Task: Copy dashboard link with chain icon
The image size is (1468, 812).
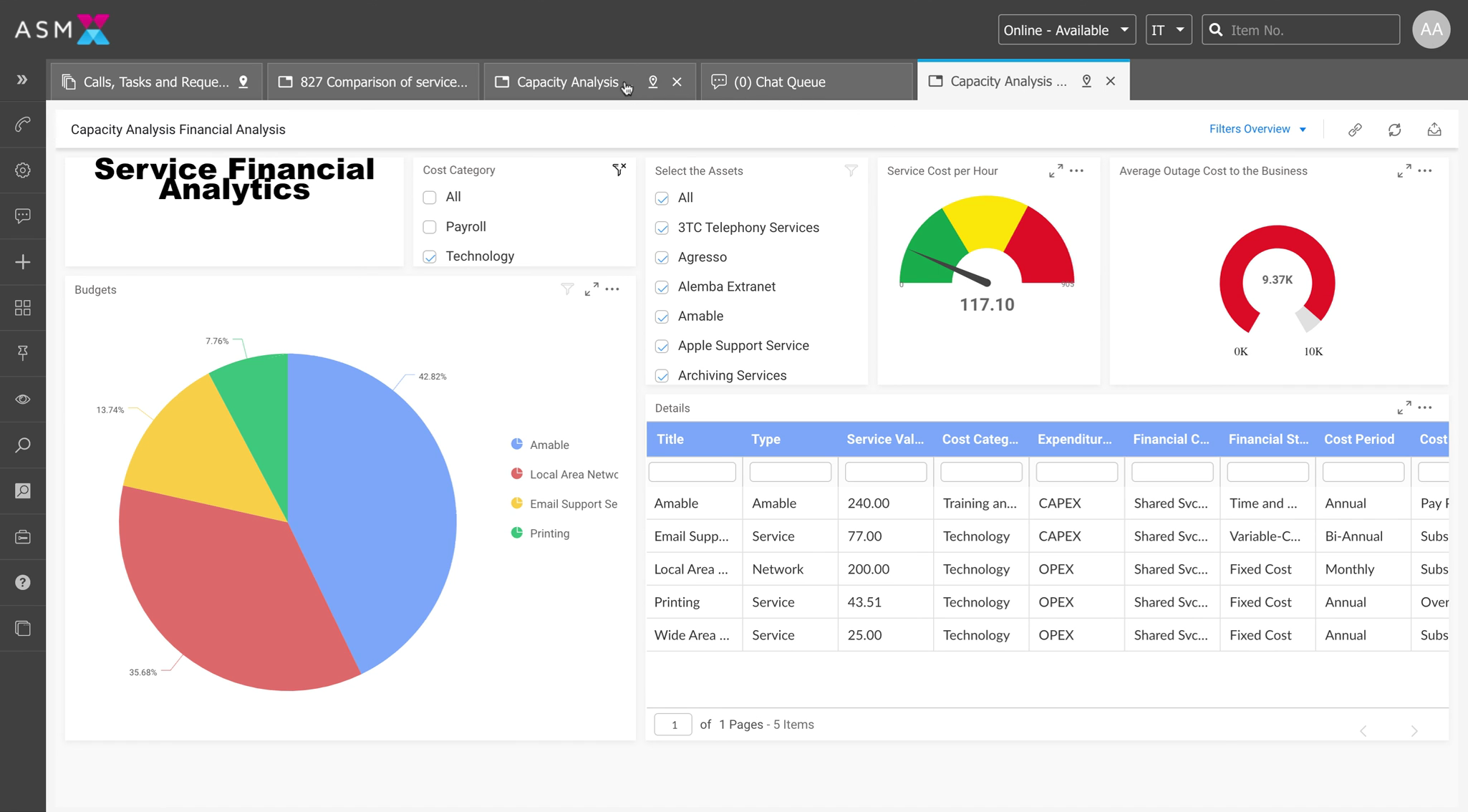Action: tap(1355, 130)
